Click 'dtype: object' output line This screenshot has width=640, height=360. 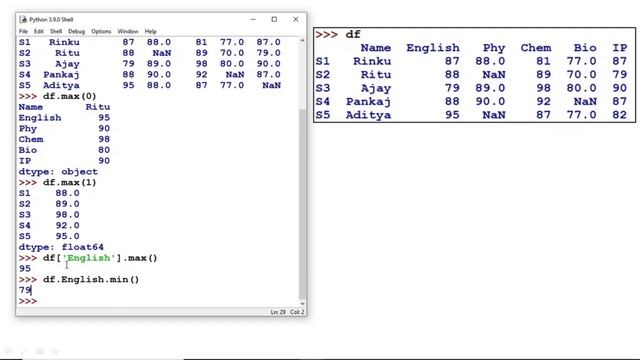click(58, 172)
